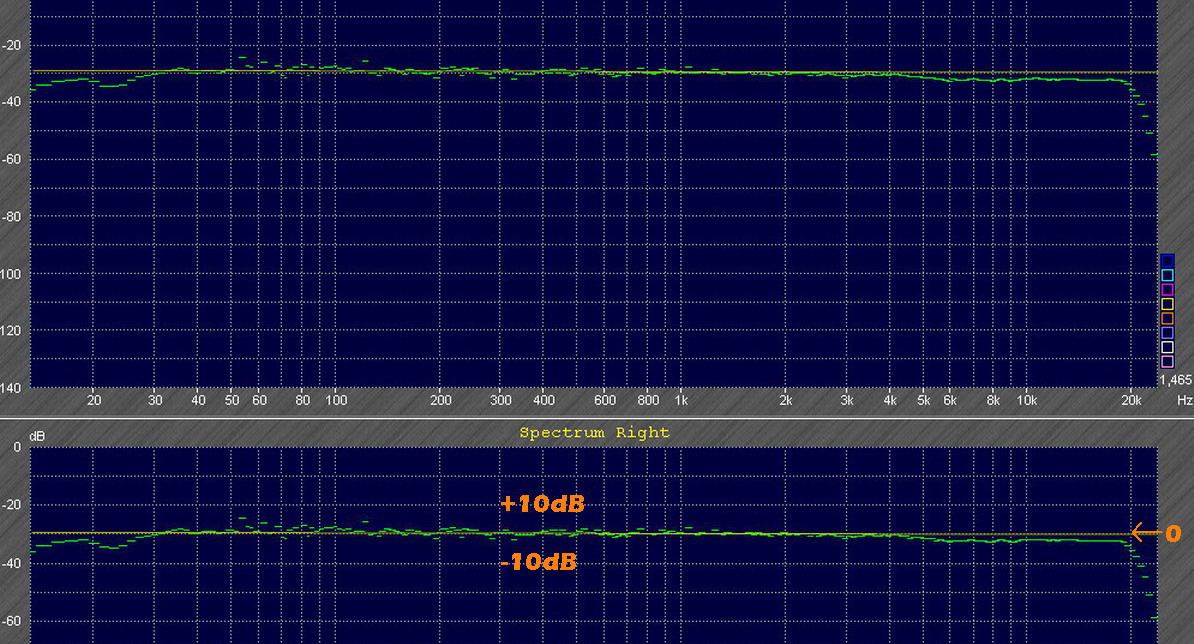This screenshot has height=644, width=1194.
Task: Select the yellow trace color box
Action: (x=1167, y=304)
